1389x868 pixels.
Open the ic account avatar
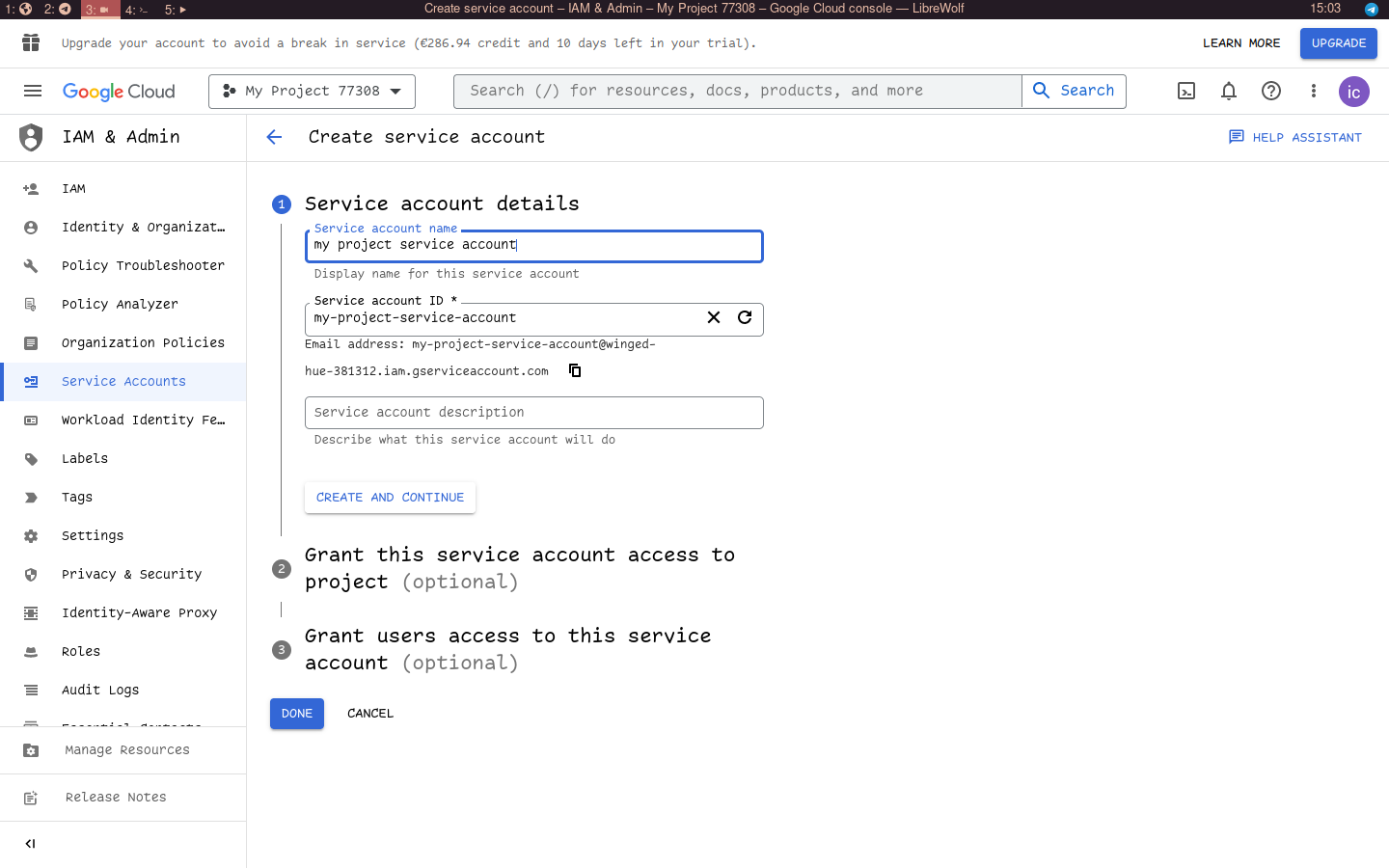point(1353,91)
